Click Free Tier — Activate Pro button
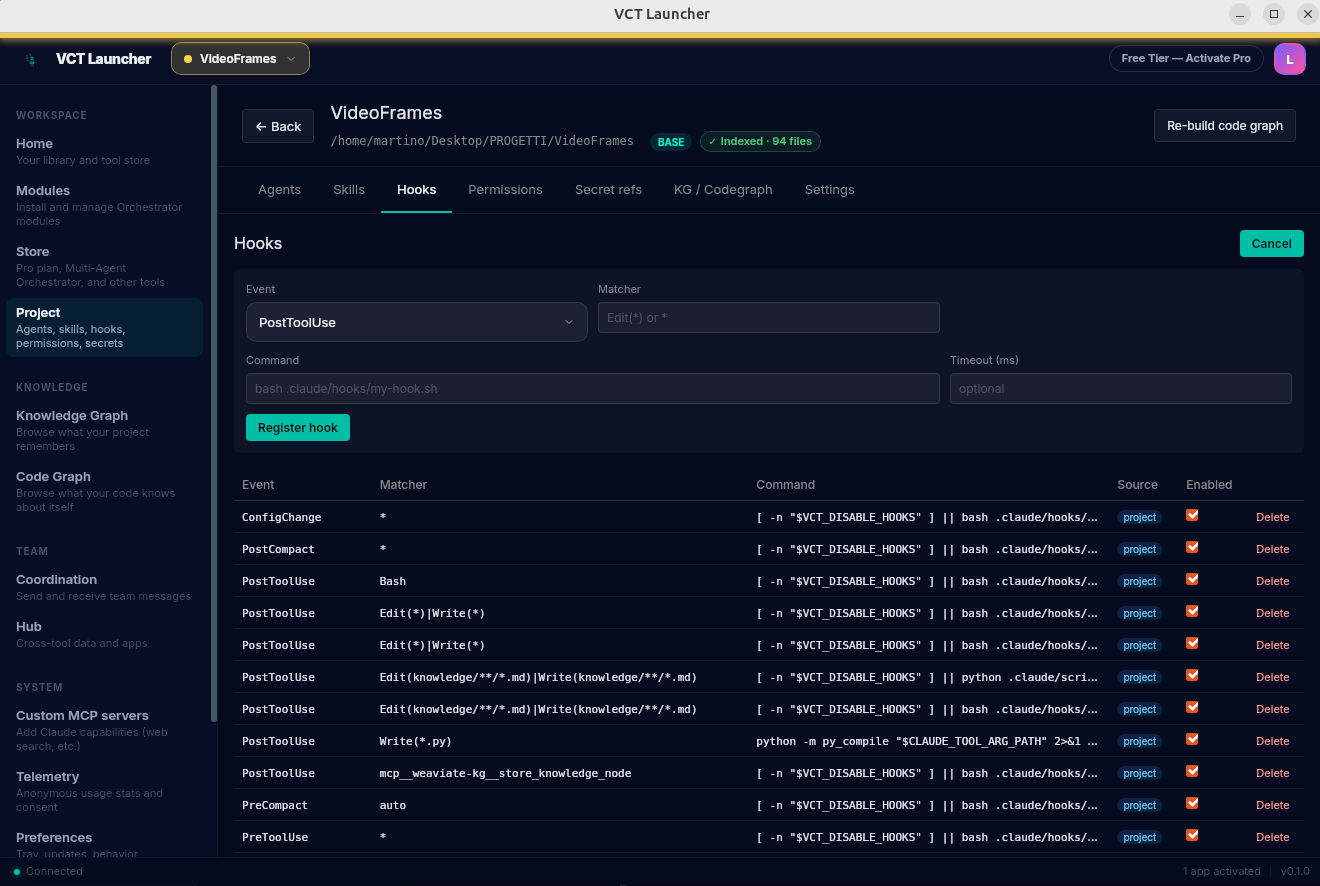Screen dimensions: 1320x886 1186,59
